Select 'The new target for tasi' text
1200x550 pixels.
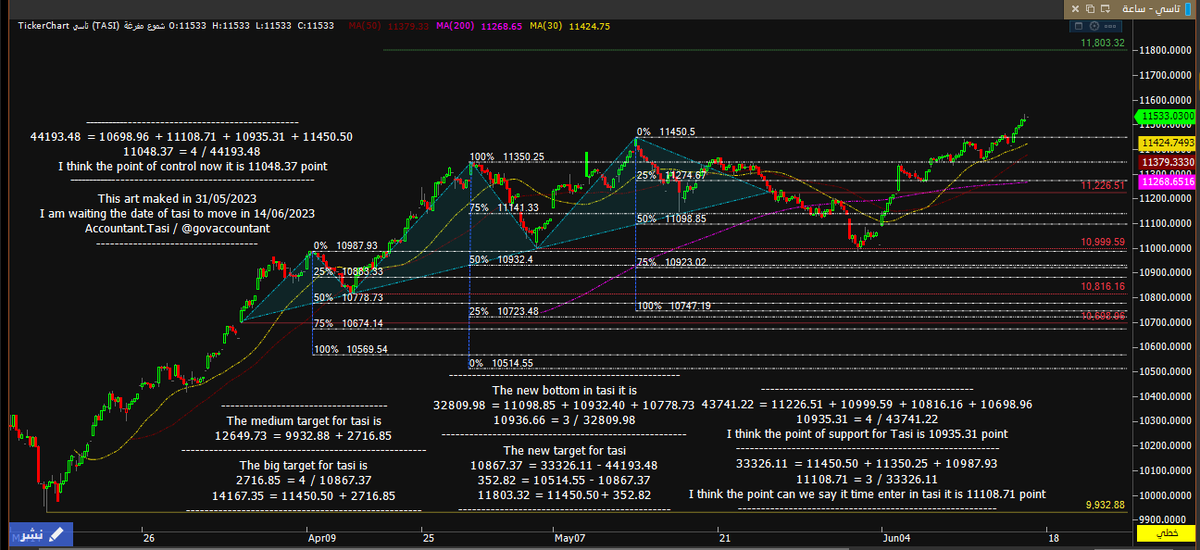coord(564,450)
